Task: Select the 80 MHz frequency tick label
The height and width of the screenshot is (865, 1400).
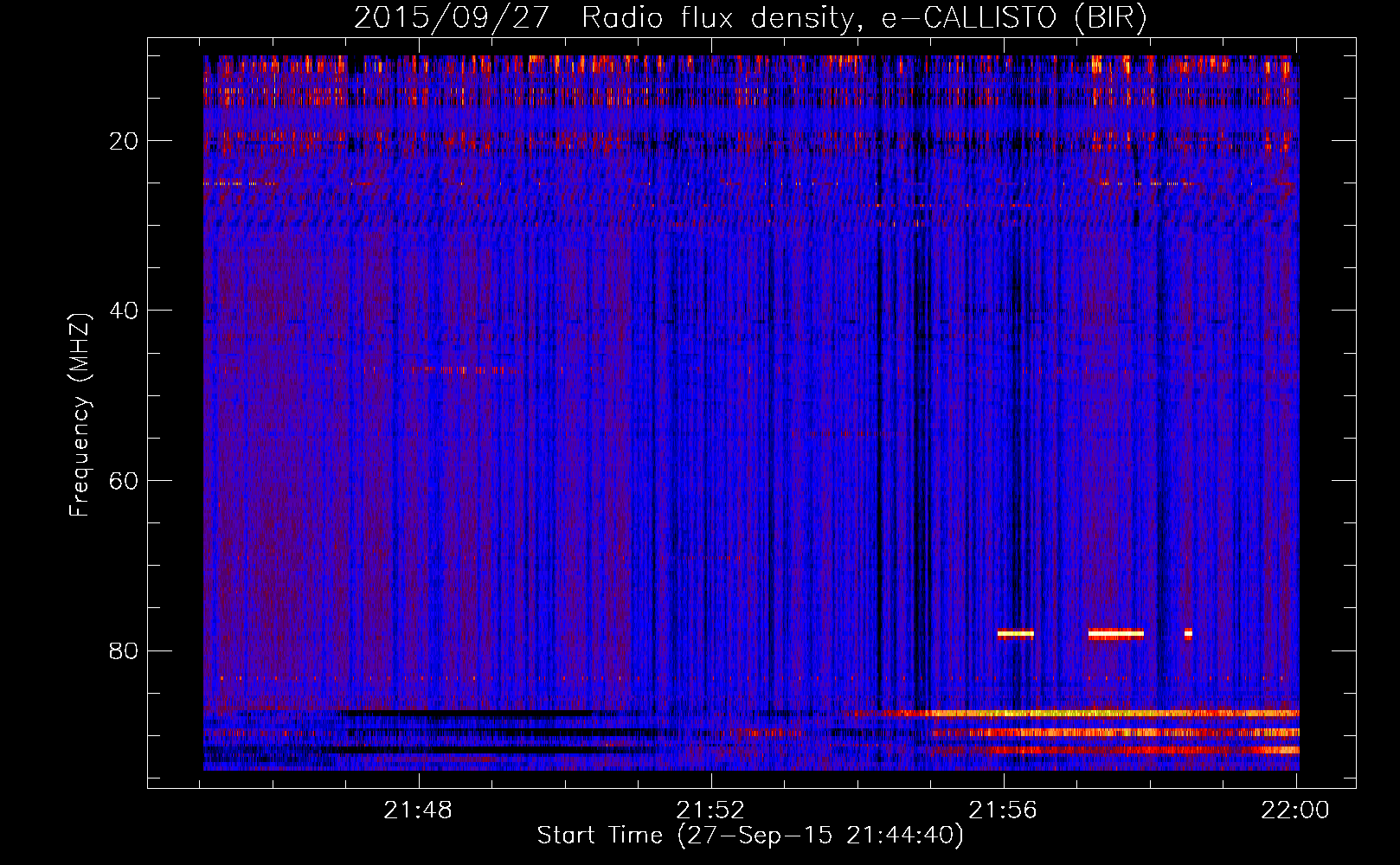Action: pyautogui.click(x=125, y=650)
